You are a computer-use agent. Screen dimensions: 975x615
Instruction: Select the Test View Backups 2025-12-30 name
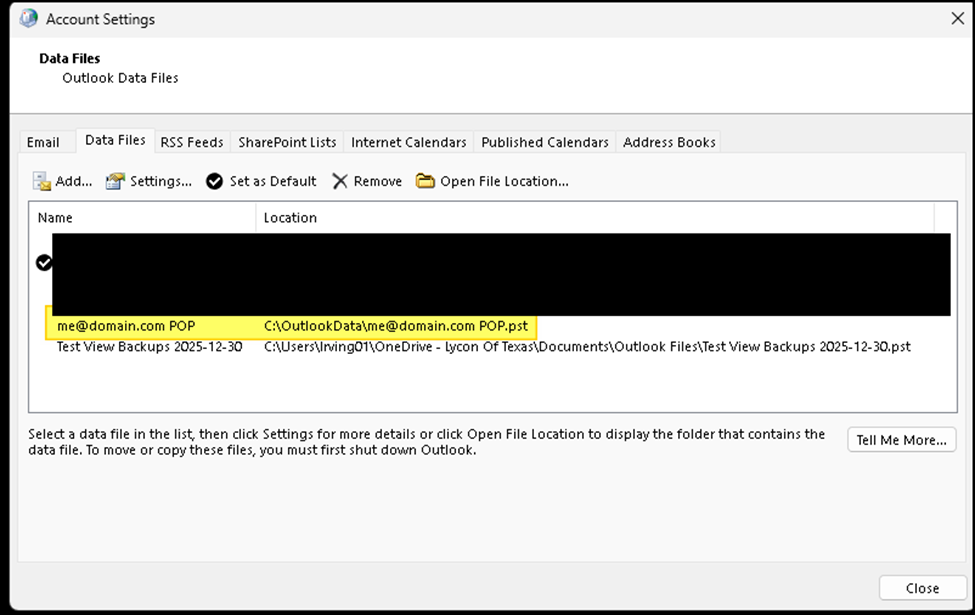tap(149, 346)
